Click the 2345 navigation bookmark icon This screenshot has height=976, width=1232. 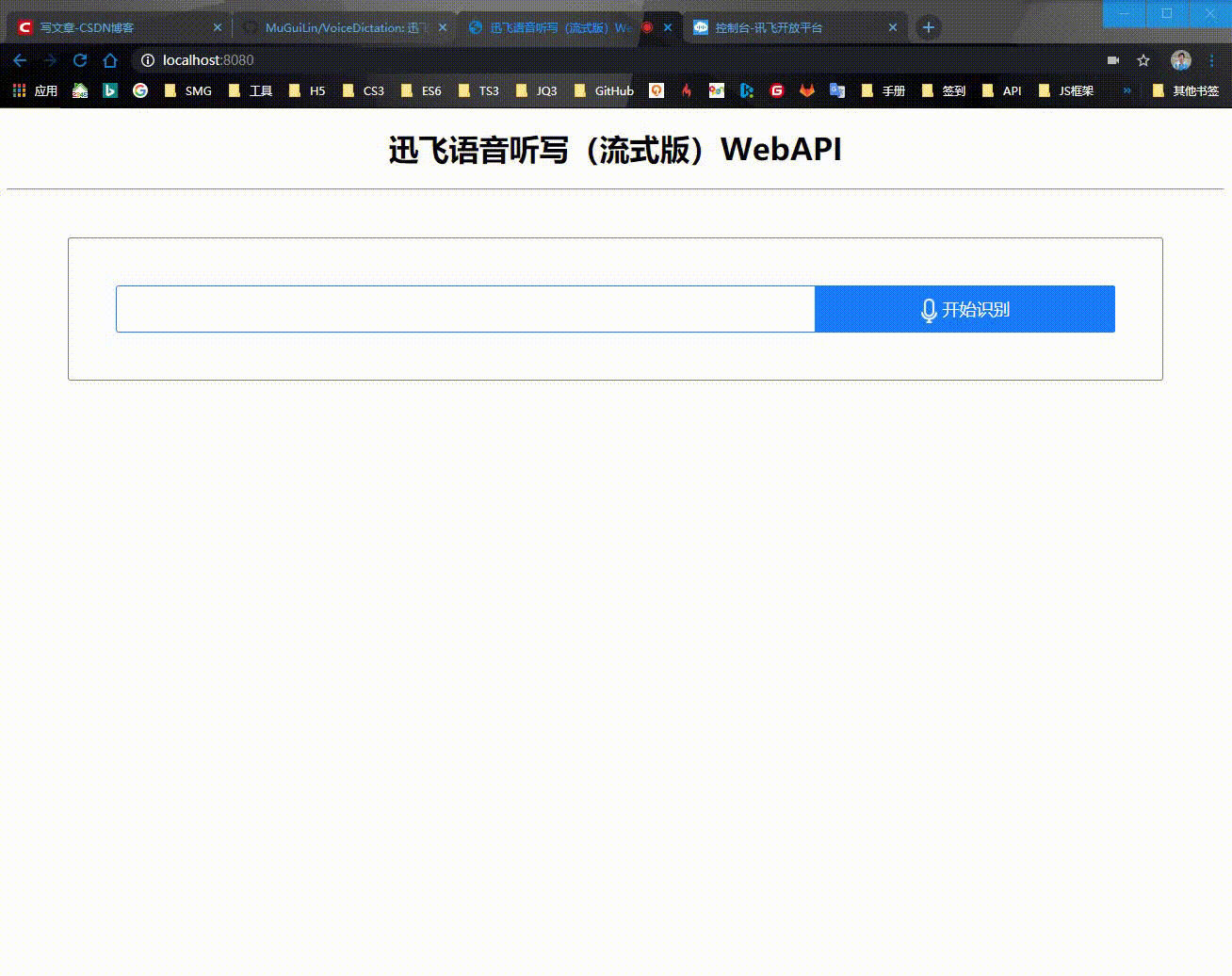coord(80,90)
